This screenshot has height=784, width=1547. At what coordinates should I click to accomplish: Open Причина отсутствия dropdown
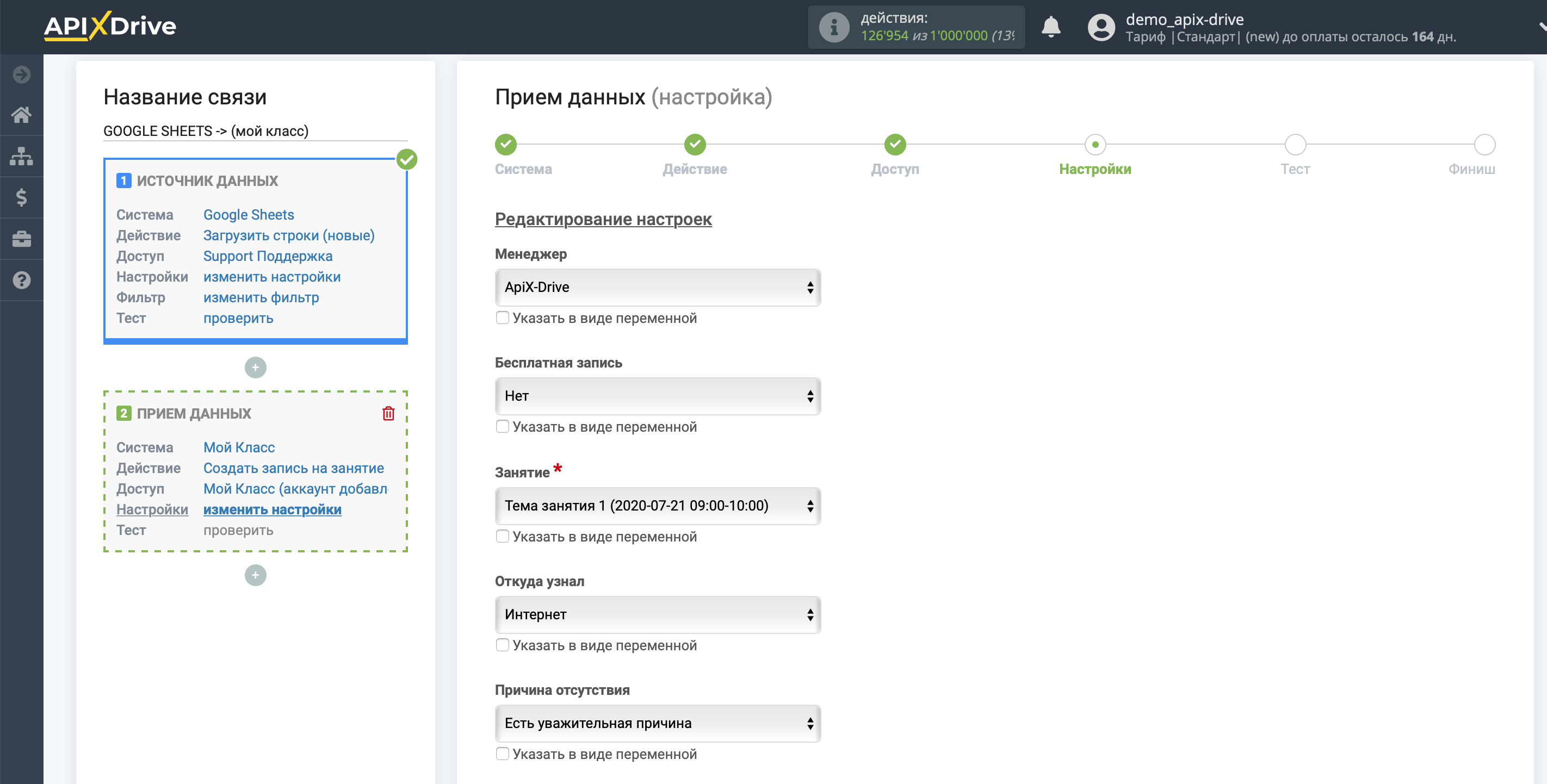pos(658,723)
